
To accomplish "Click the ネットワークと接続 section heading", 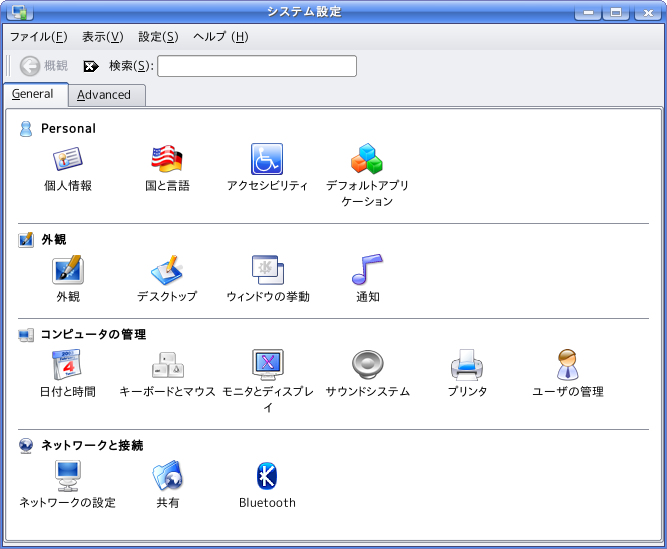I will click(x=92, y=445).
